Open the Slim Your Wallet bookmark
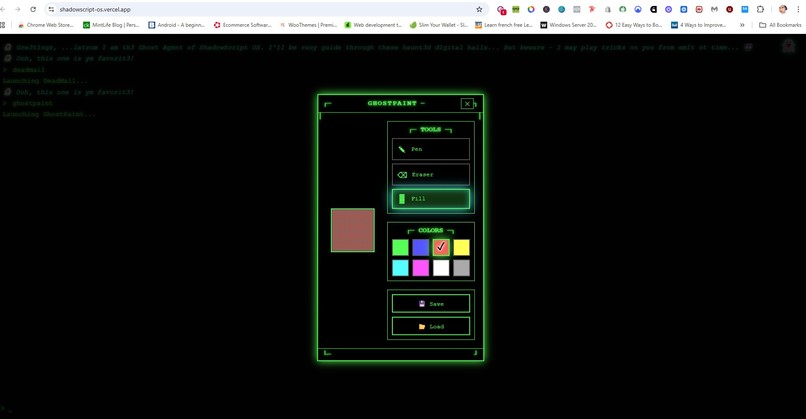This screenshot has height=419, width=806. point(439,25)
